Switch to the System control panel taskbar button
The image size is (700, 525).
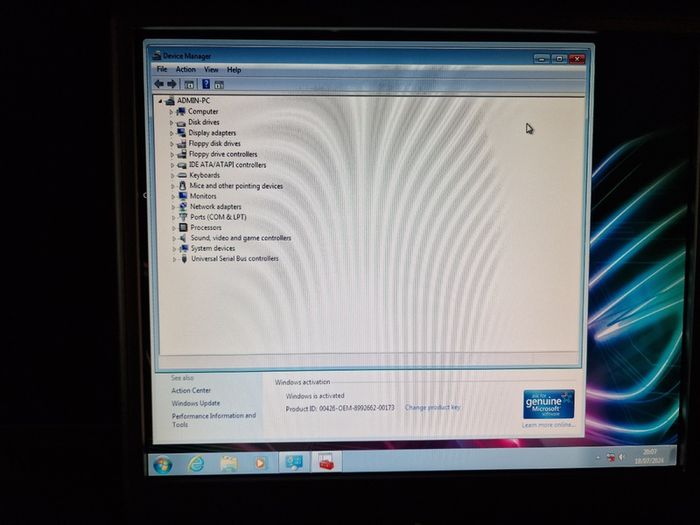pos(294,462)
